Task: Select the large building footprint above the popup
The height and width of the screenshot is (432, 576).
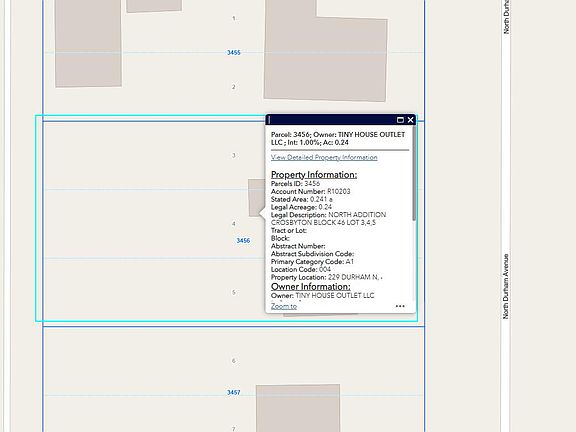Action: click(x=325, y=51)
